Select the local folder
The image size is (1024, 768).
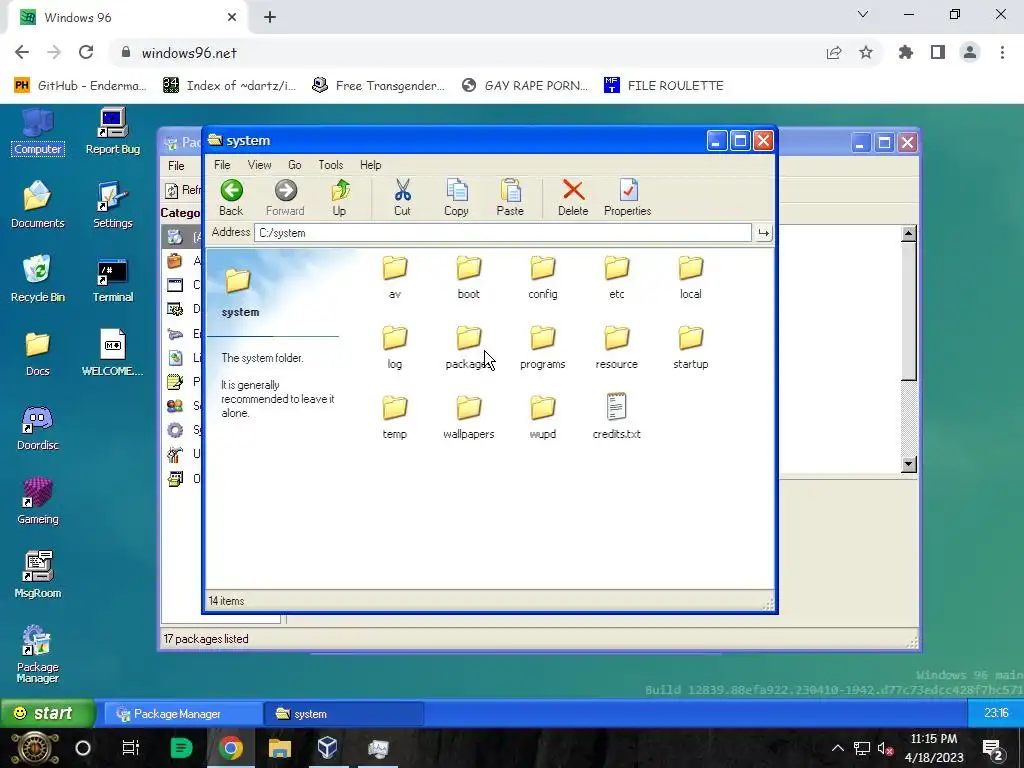[690, 277]
